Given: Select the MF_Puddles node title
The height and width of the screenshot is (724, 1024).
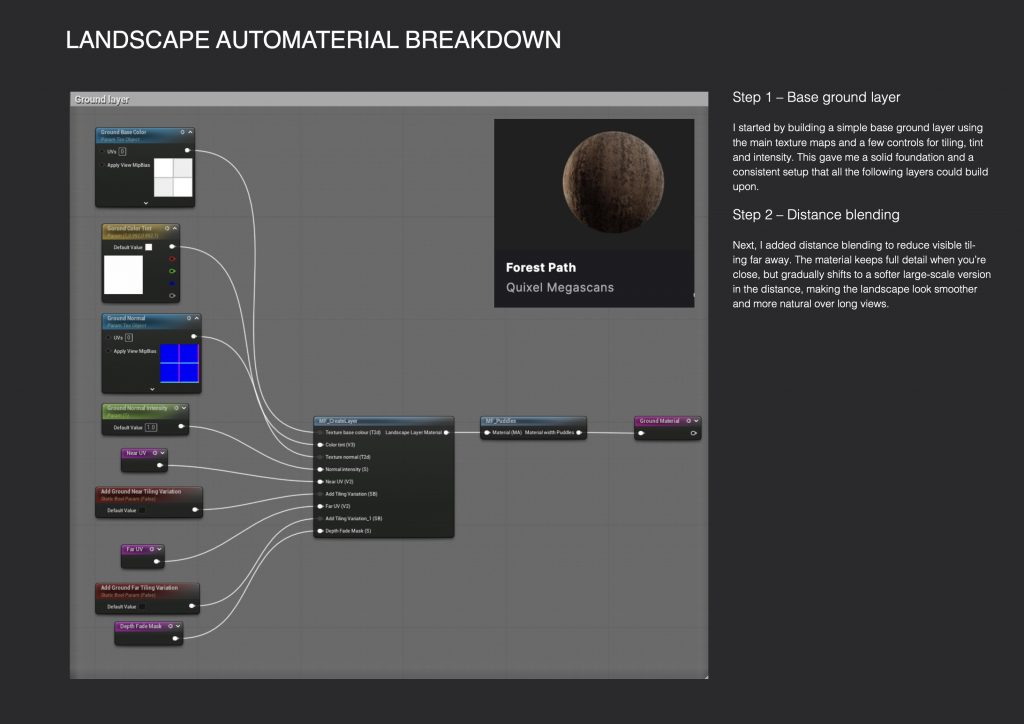Looking at the screenshot, I should click(501, 421).
